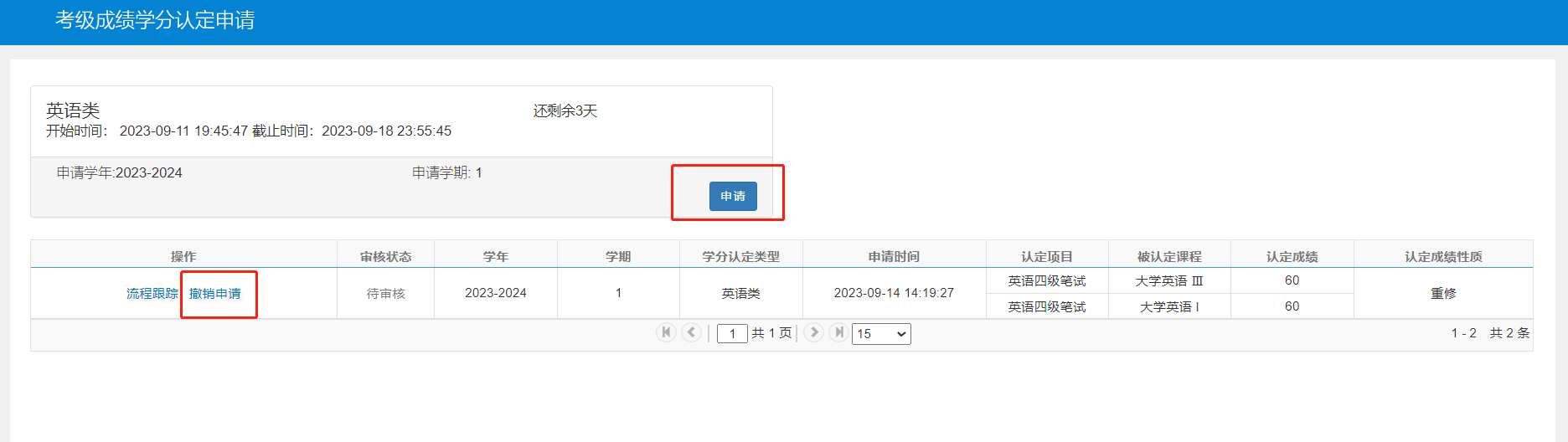Go to previous page in pager
1568x442 pixels.
click(691, 332)
